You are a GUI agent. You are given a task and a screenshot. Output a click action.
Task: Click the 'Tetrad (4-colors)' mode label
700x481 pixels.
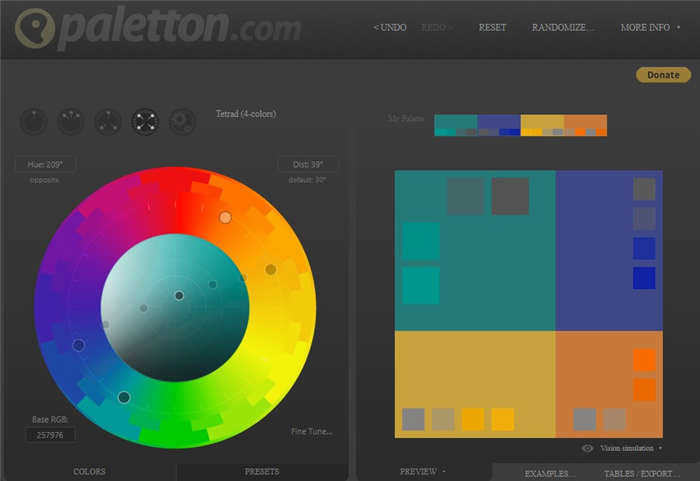point(246,114)
